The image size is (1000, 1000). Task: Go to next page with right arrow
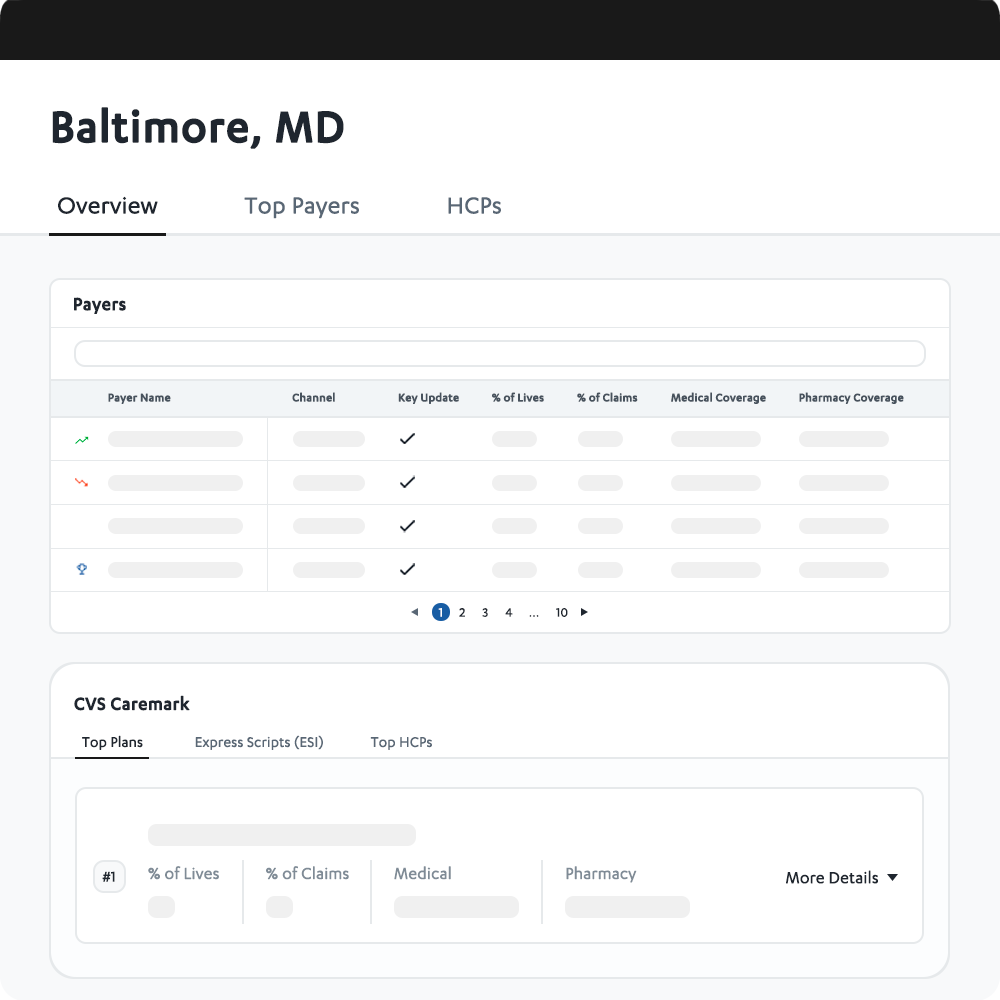tap(584, 612)
